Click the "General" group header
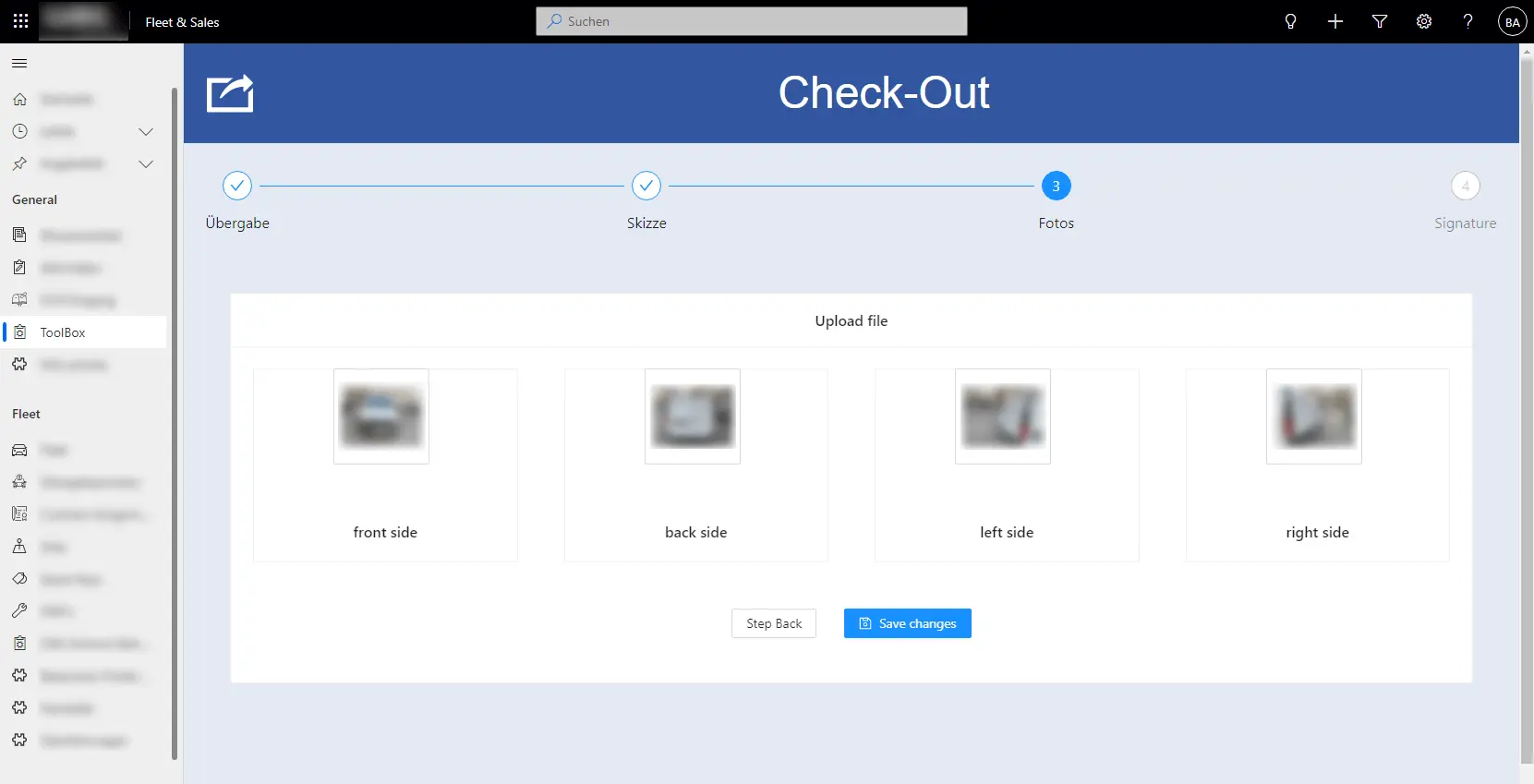The height and width of the screenshot is (784, 1534). pyautogui.click(x=35, y=199)
